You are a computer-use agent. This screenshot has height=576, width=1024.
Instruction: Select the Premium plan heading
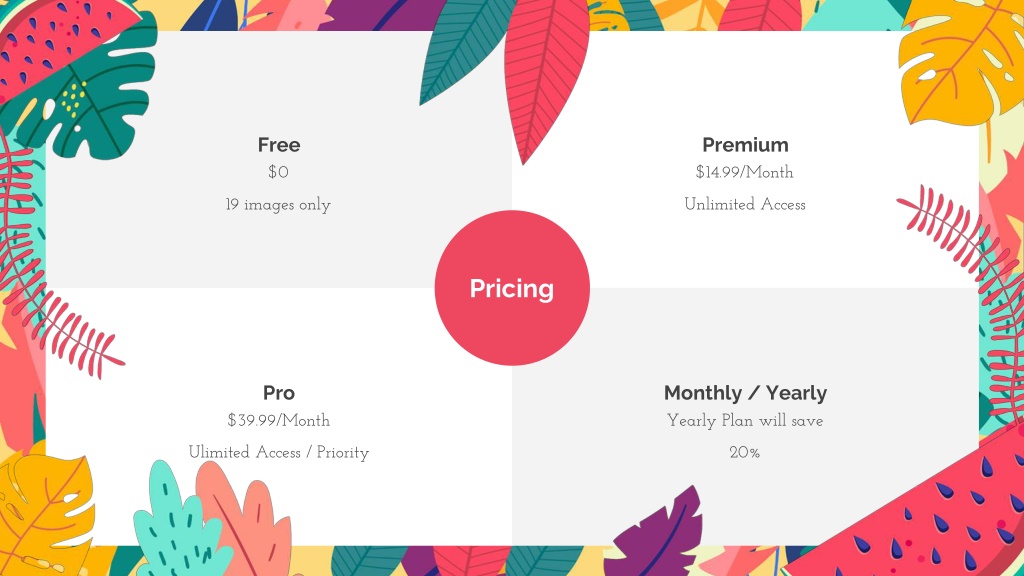pyautogui.click(x=745, y=144)
